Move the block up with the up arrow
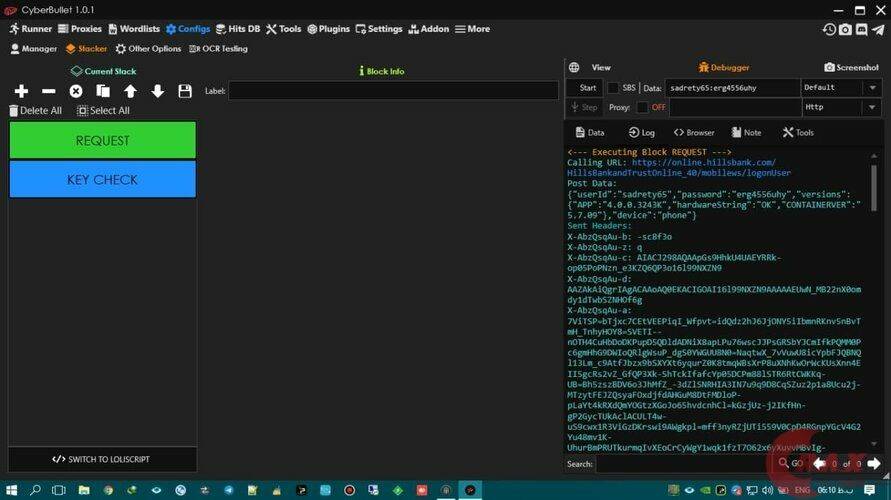This screenshot has height=500, width=891. 130,91
